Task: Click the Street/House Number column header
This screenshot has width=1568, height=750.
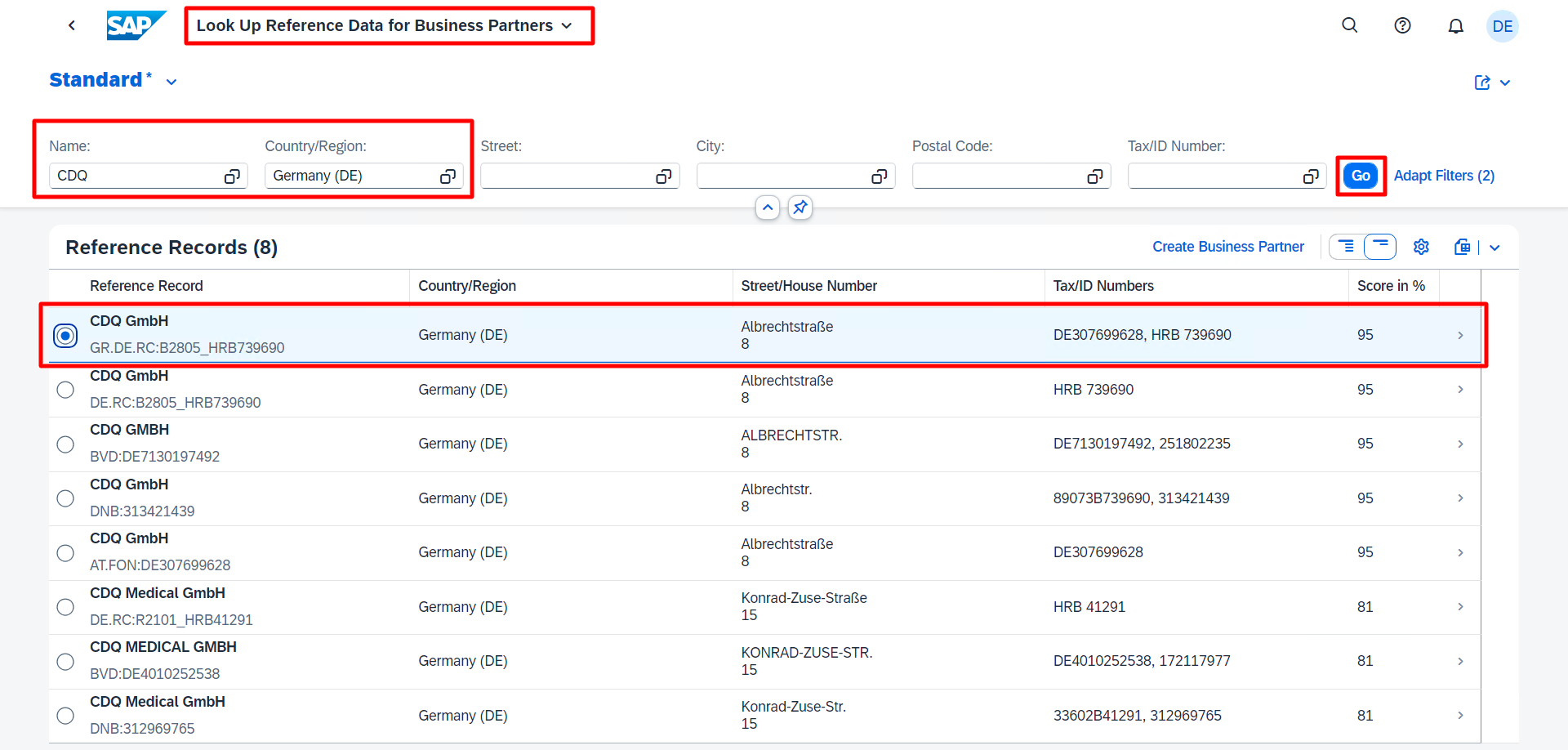Action: pos(809,286)
